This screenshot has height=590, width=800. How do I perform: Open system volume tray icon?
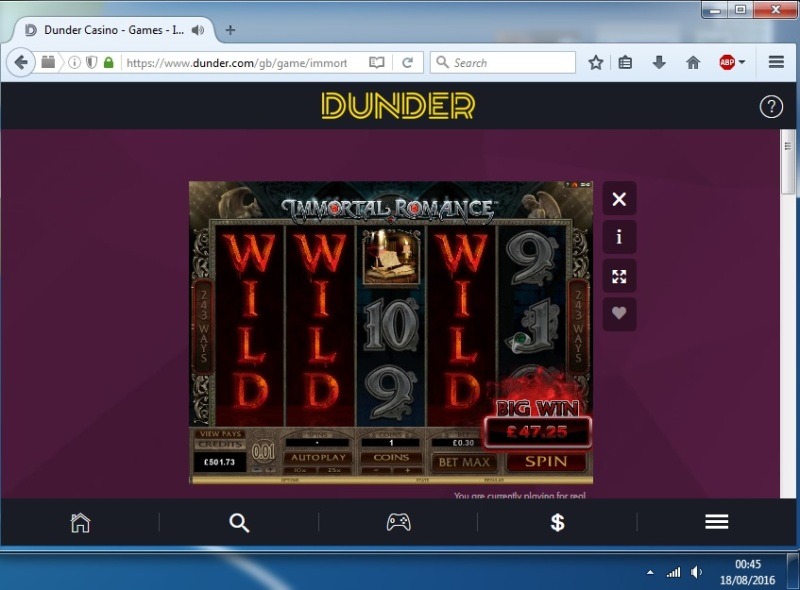pyautogui.click(x=696, y=572)
